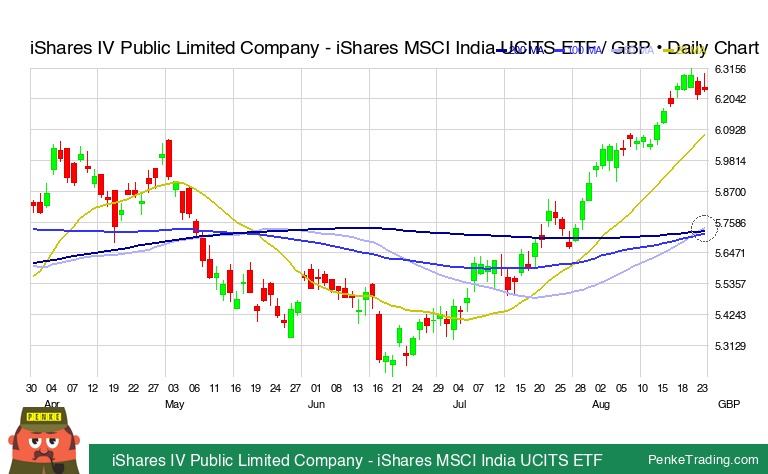768x474 pixels.
Task: Click the 5.8700 price axis label
Action: [730, 192]
